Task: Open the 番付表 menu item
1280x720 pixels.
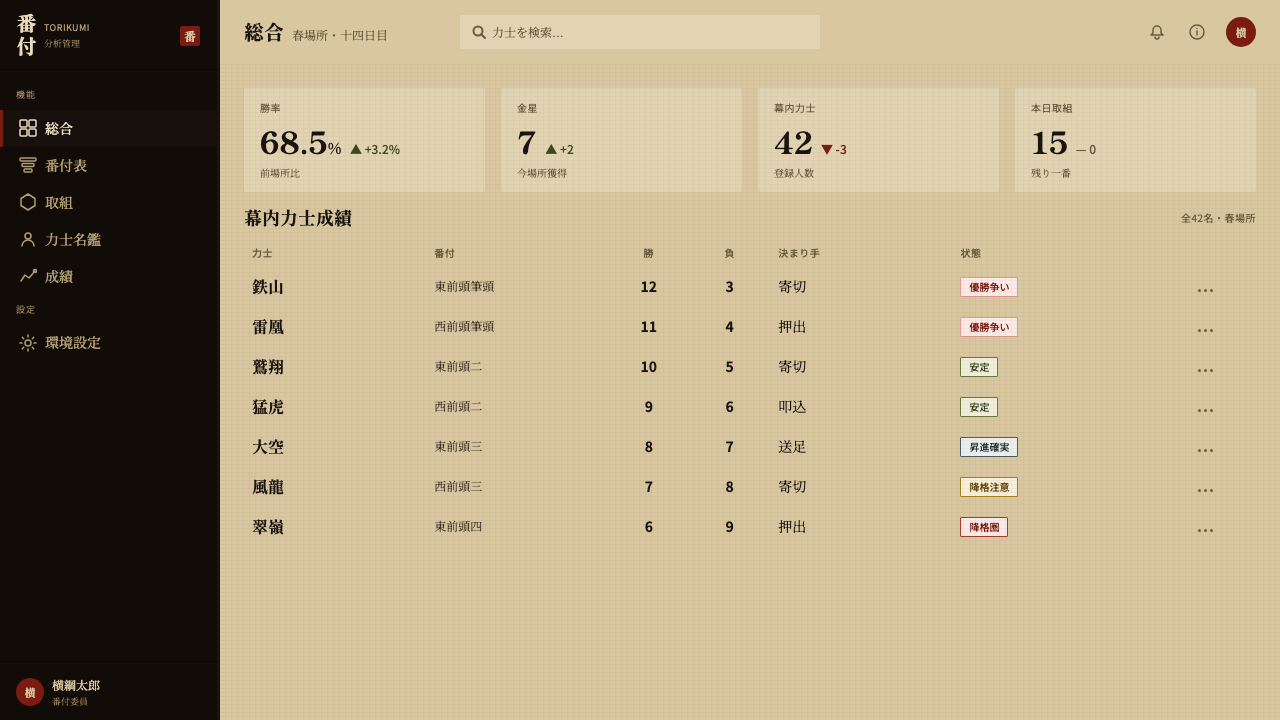Action: pos(110,166)
